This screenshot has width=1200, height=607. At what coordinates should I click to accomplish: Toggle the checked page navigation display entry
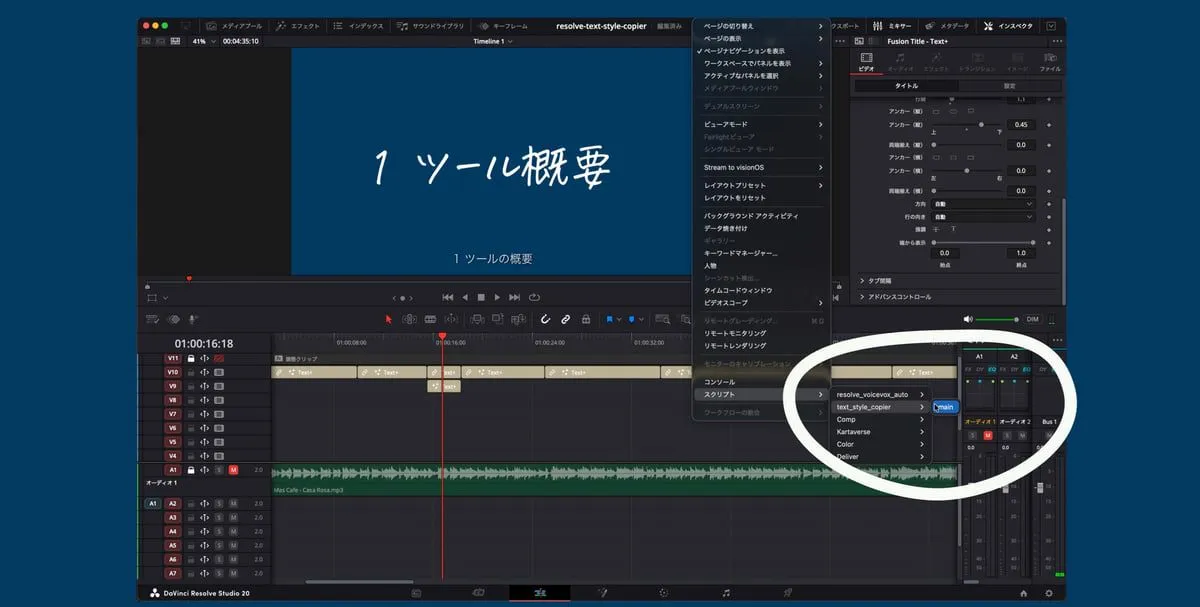(x=744, y=50)
